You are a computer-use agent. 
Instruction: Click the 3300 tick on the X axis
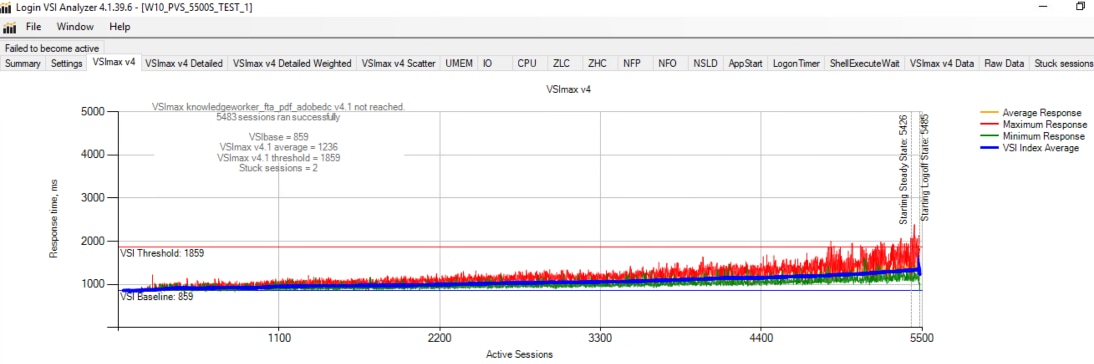click(600, 338)
